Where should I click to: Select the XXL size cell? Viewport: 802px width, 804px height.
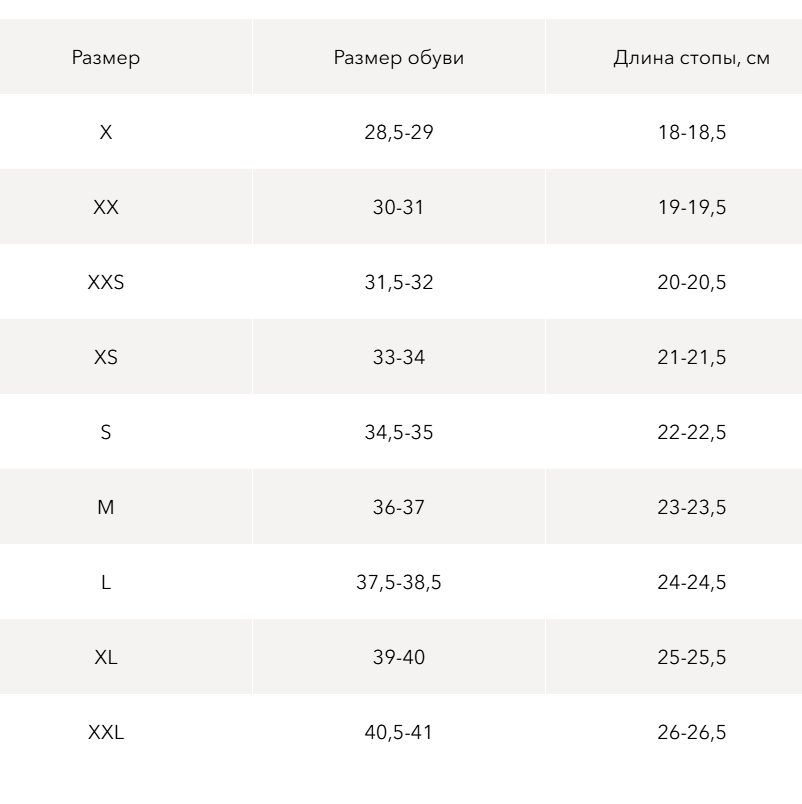pyautogui.click(x=106, y=733)
